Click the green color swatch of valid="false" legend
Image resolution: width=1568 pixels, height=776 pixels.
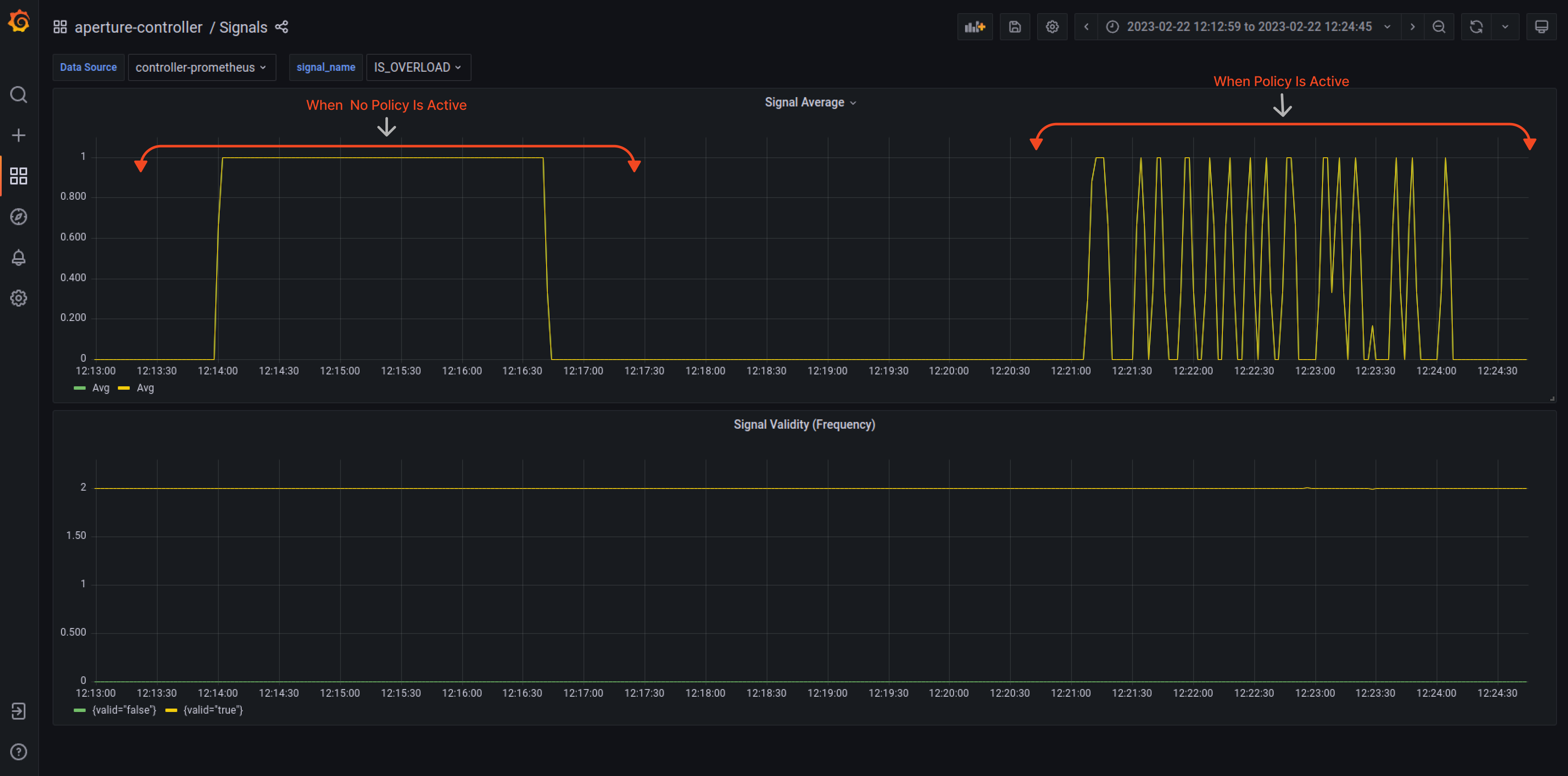(x=80, y=710)
